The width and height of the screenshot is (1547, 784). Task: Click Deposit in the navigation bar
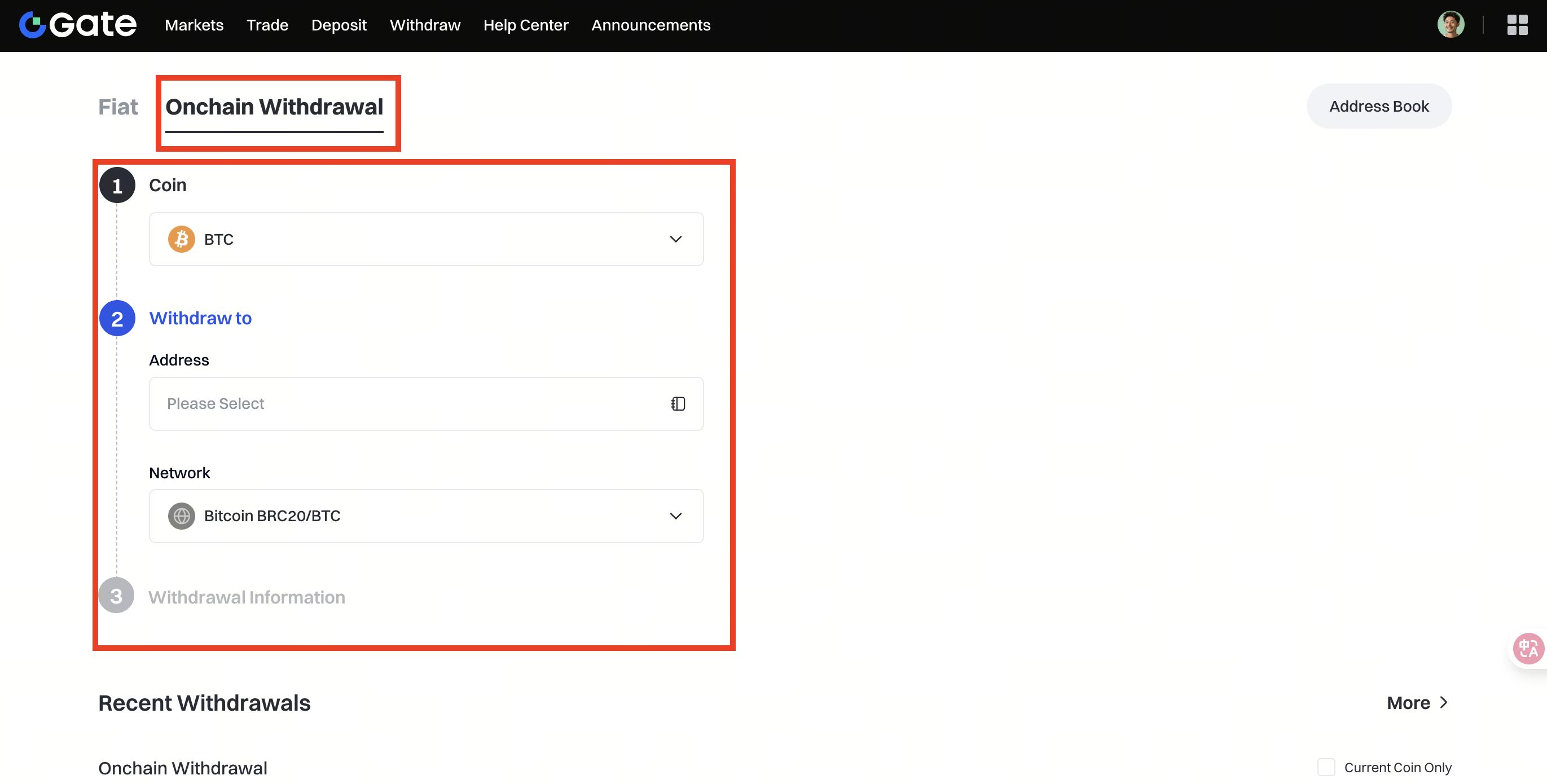[x=339, y=25]
